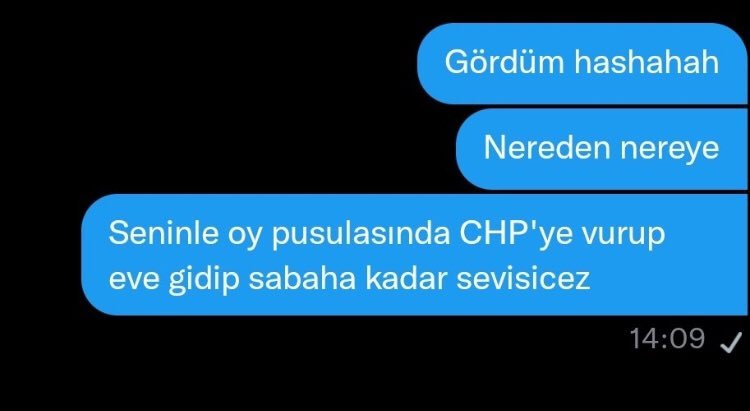Image resolution: width=750 pixels, height=411 pixels.
Task: Click the word "sabaha" in the last bubble
Action: [302, 278]
